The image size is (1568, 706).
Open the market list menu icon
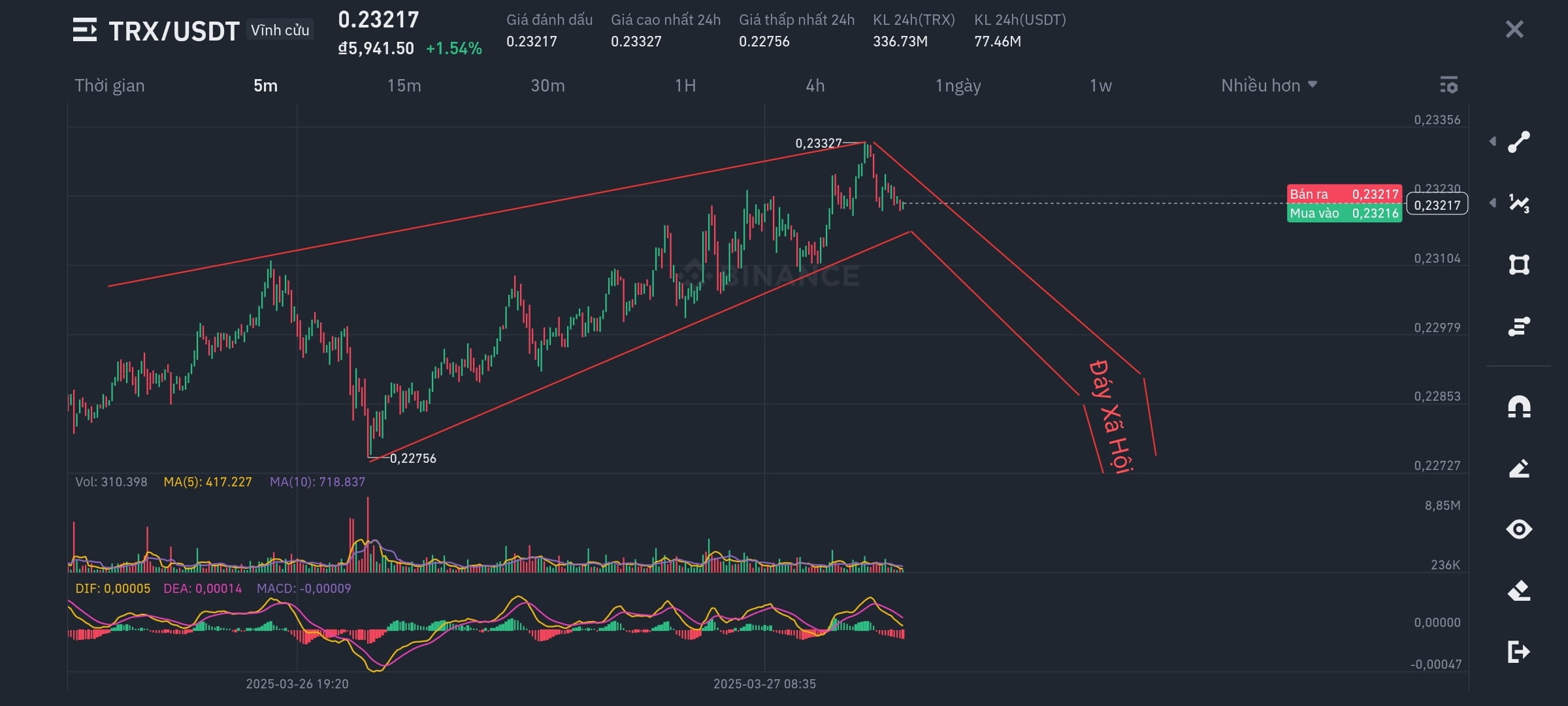[x=85, y=30]
